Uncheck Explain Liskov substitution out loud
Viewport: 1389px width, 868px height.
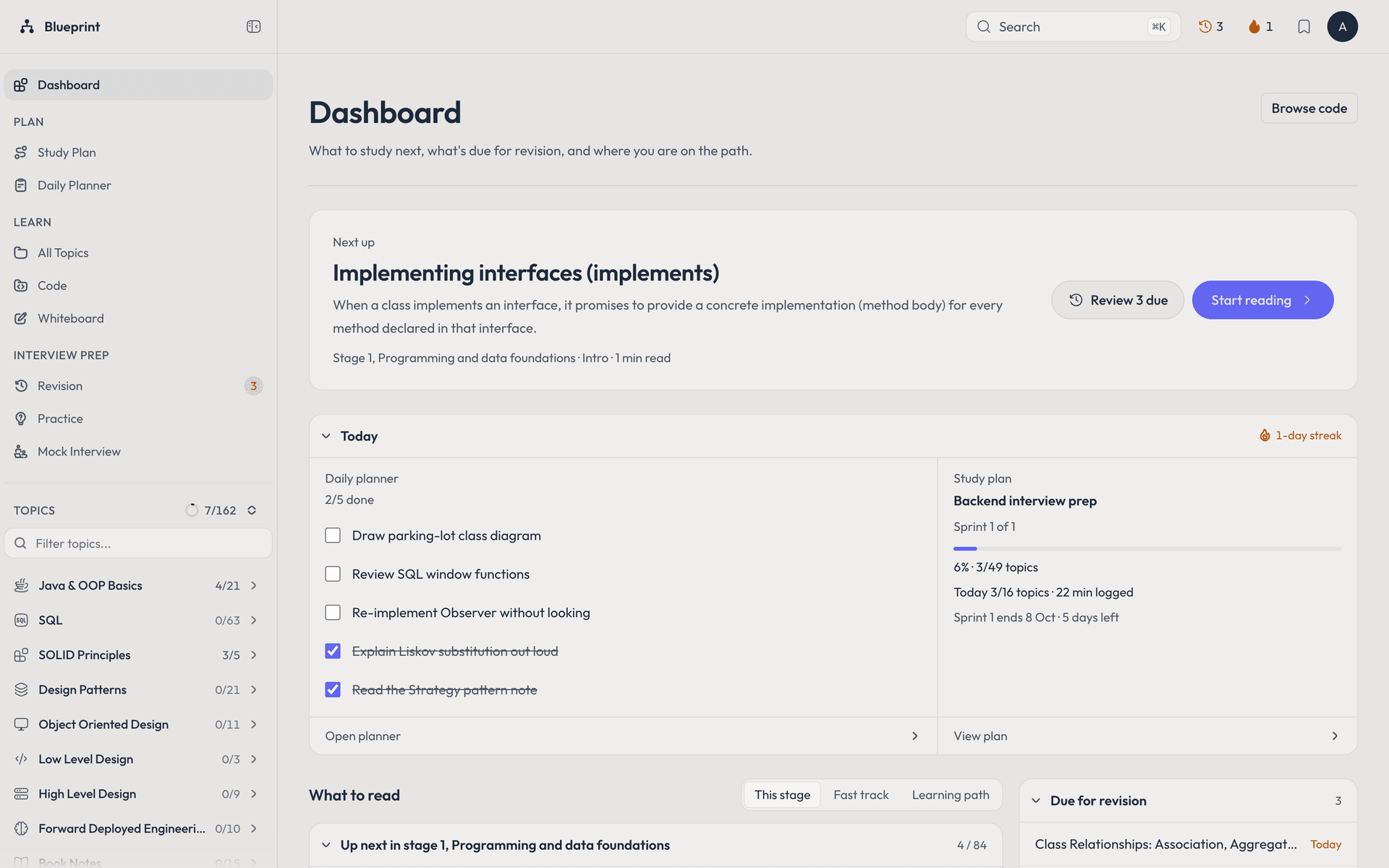click(333, 651)
